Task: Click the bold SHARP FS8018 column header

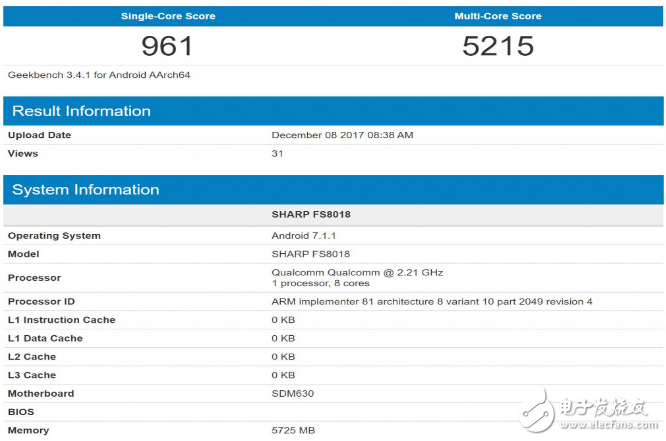Action: click(311, 215)
